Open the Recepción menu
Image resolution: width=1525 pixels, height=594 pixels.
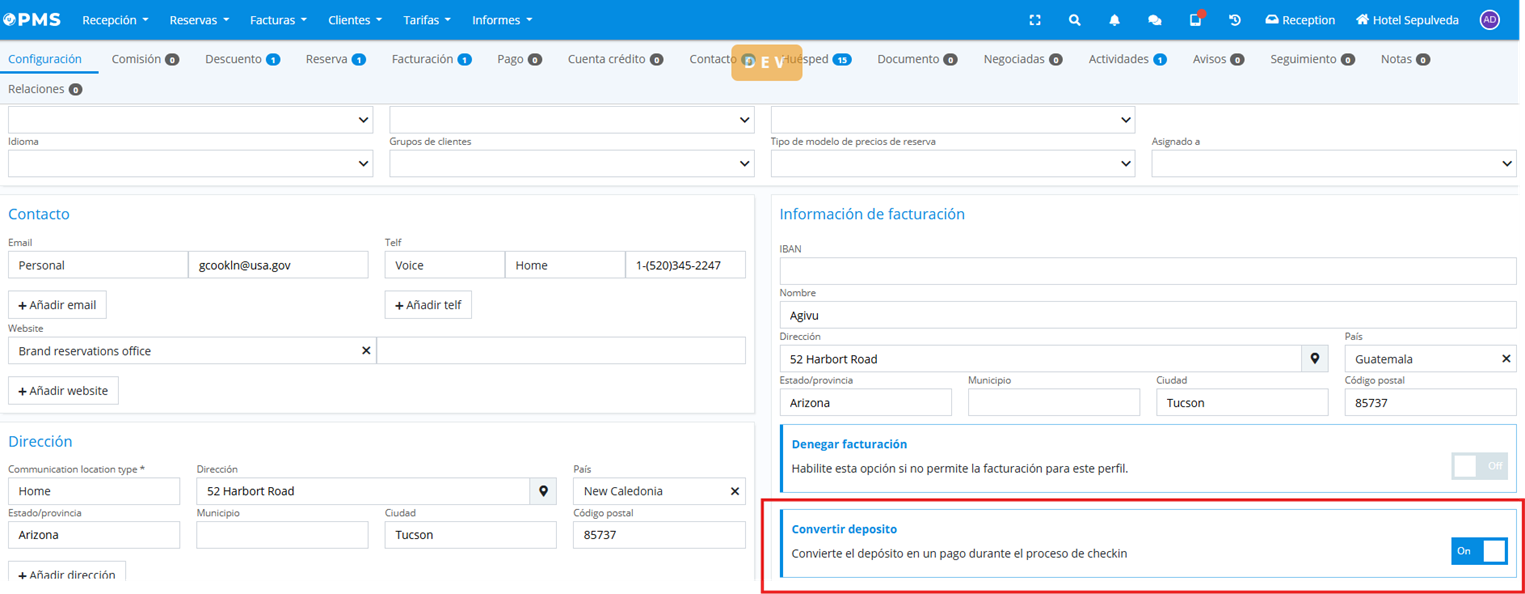[x=115, y=20]
